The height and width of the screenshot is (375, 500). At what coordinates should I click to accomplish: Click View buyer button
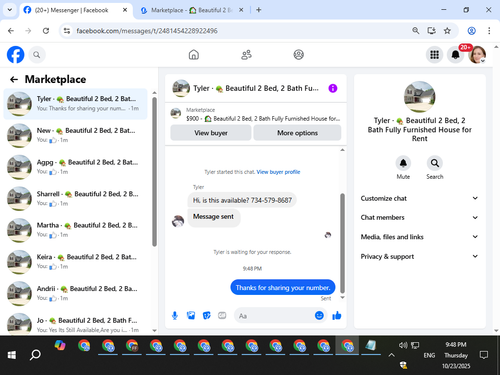click(x=211, y=133)
